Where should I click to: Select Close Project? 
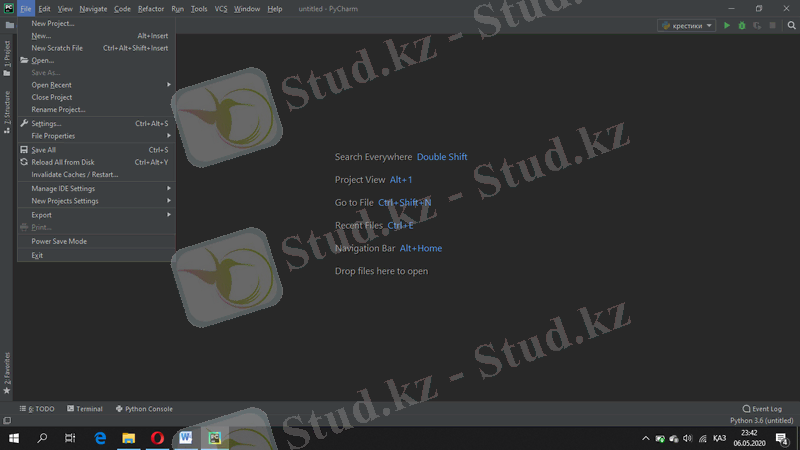[96, 97]
